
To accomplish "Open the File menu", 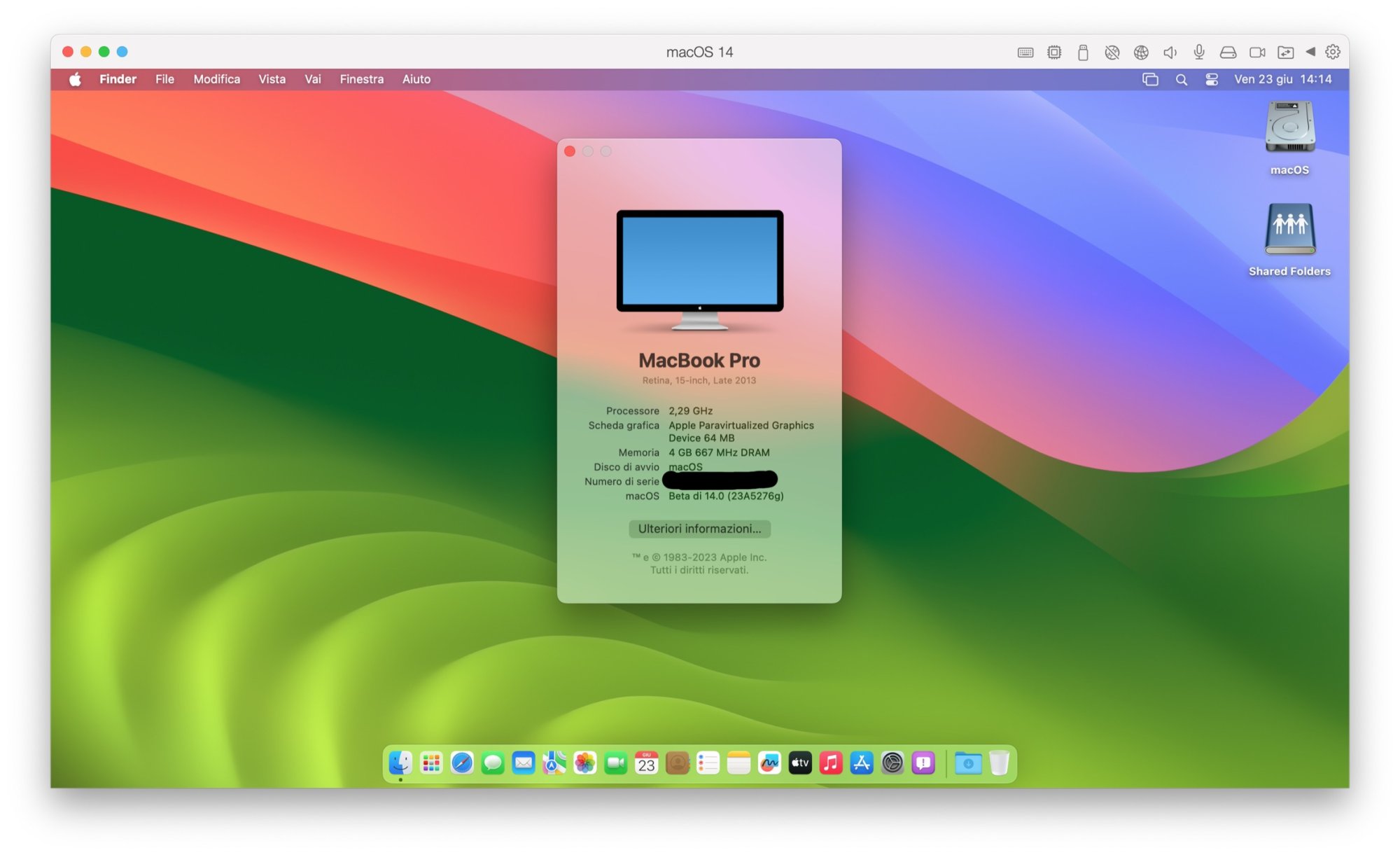I will [x=164, y=79].
